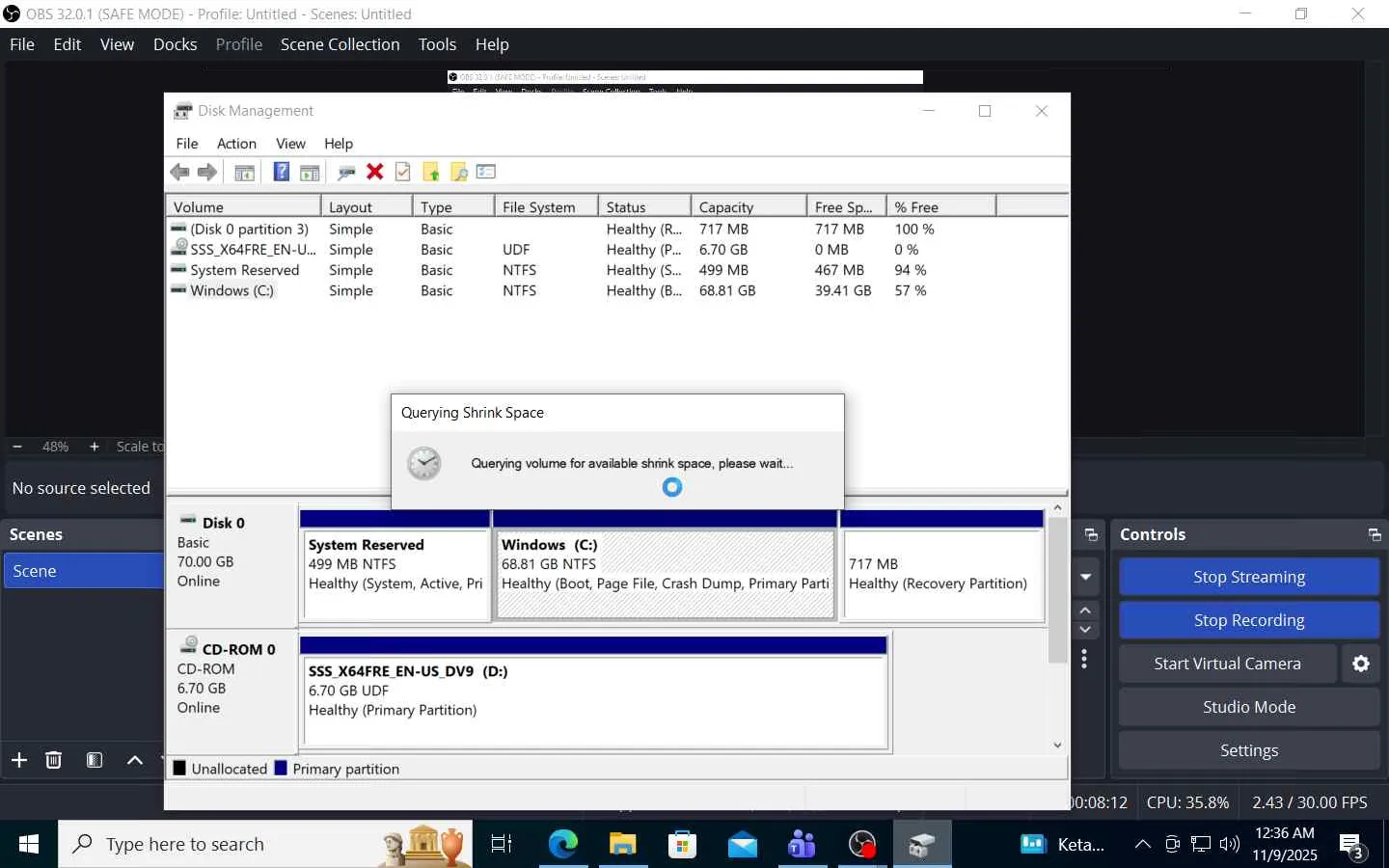Click the Forward arrow in Disk Management toolbar
The width and height of the screenshot is (1389, 868).
[x=207, y=172]
